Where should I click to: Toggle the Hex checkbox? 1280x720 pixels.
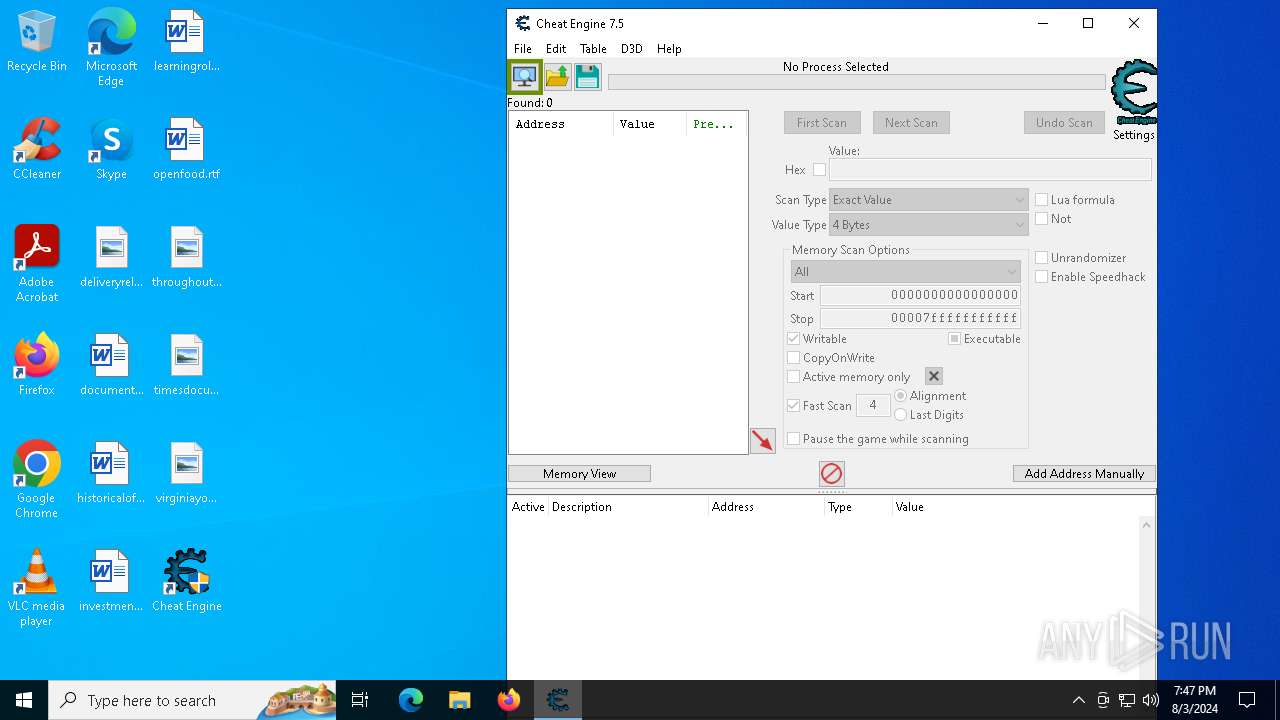point(819,170)
